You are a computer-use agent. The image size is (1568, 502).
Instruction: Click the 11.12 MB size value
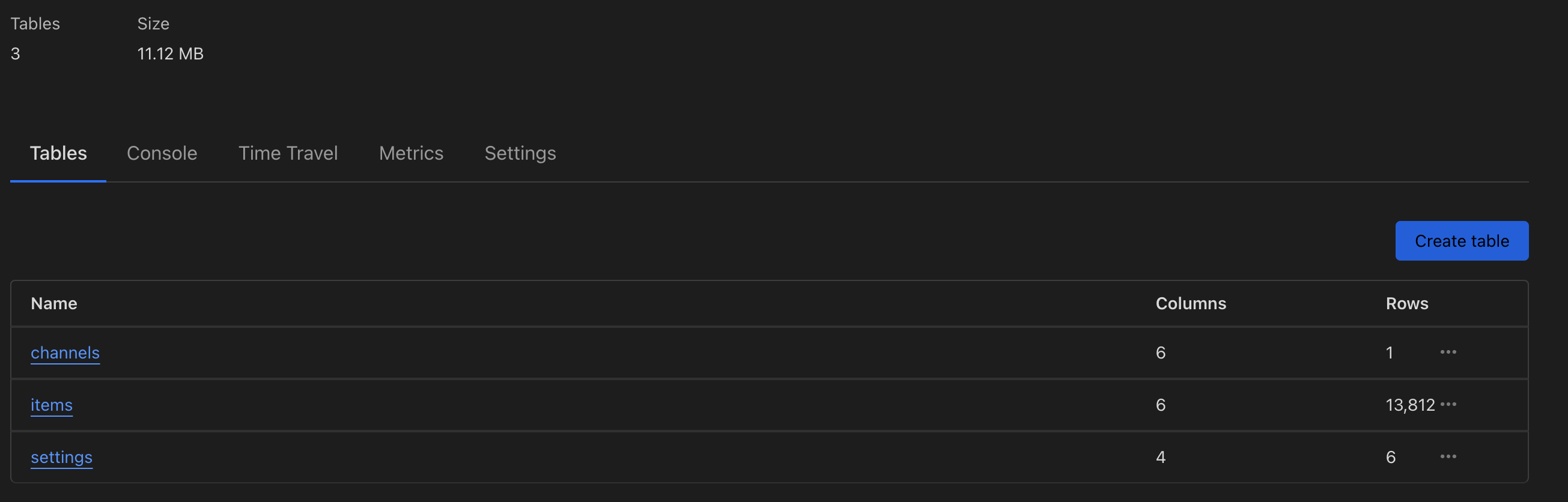tap(171, 54)
